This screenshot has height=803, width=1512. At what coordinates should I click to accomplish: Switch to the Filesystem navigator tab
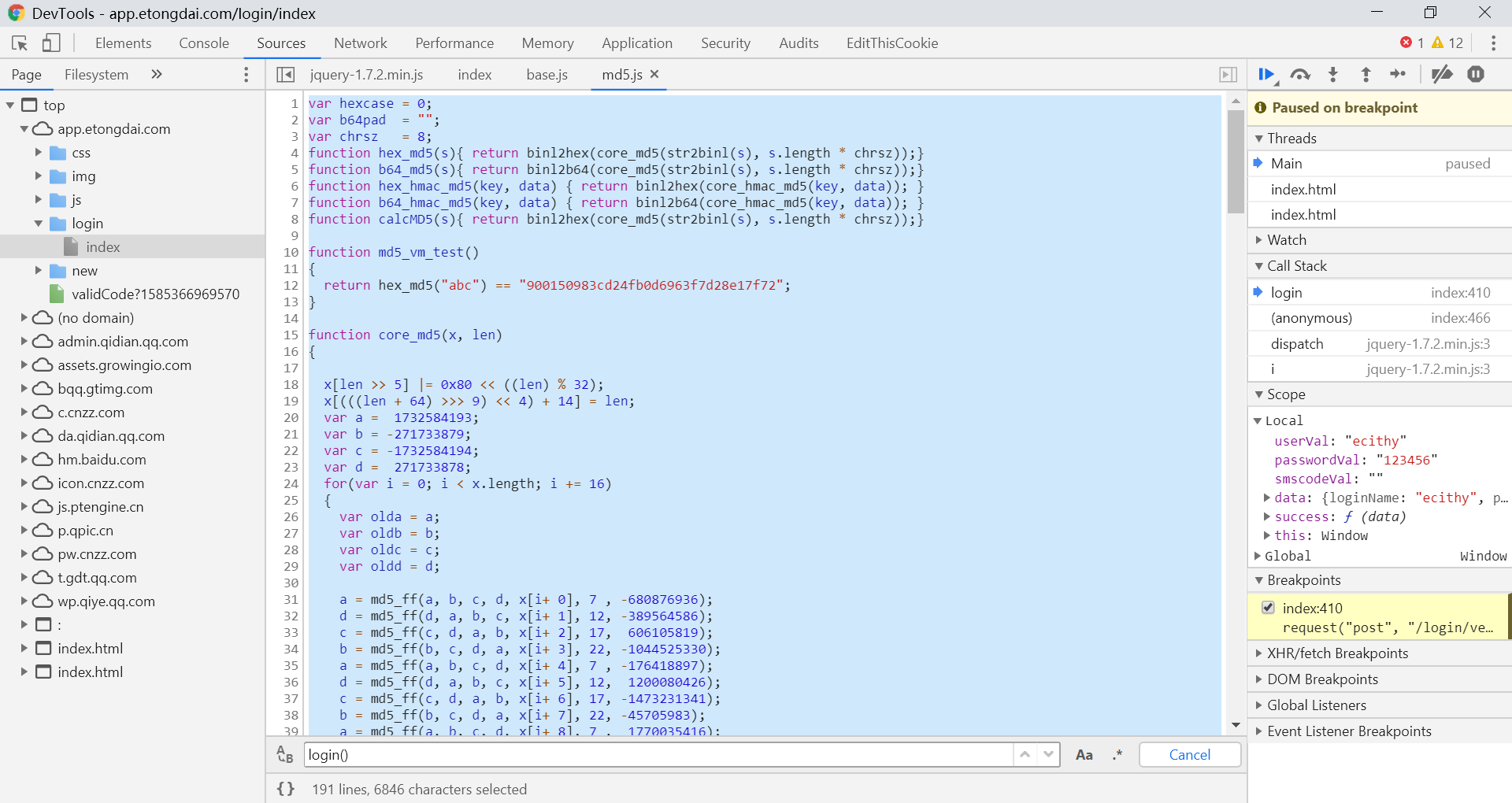click(x=96, y=74)
